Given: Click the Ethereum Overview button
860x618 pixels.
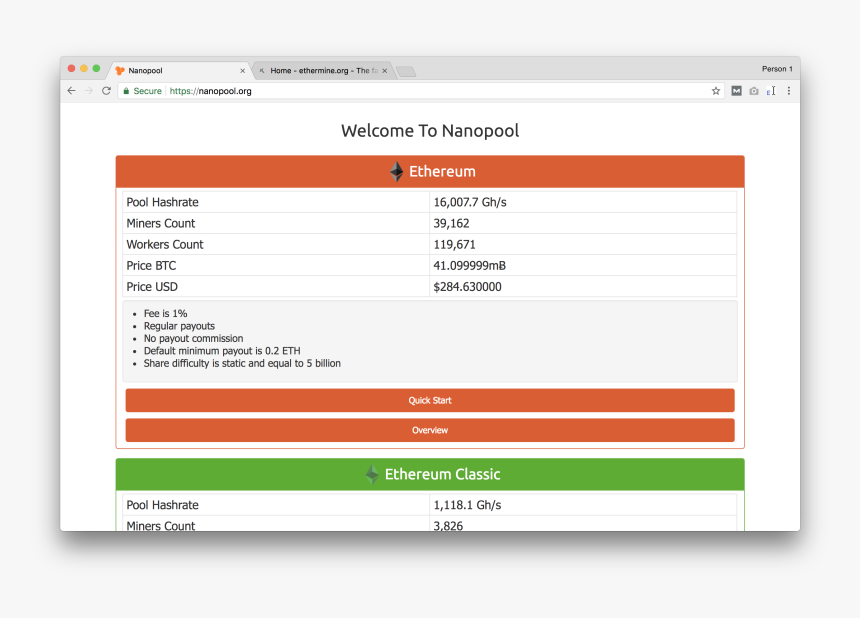Looking at the screenshot, I should pos(430,431).
